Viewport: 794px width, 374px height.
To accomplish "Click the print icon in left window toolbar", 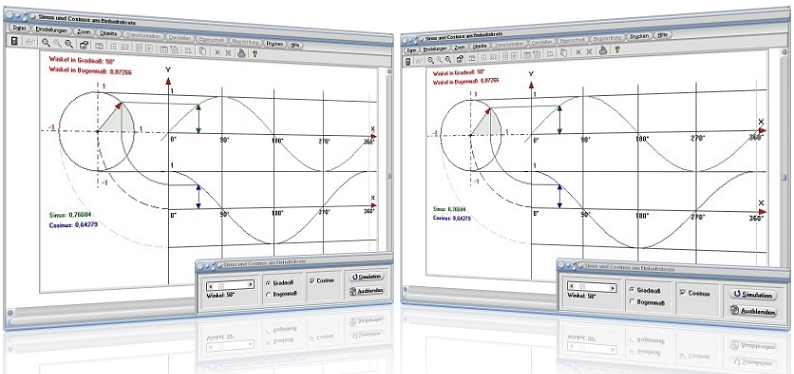I will (x=242, y=52).
